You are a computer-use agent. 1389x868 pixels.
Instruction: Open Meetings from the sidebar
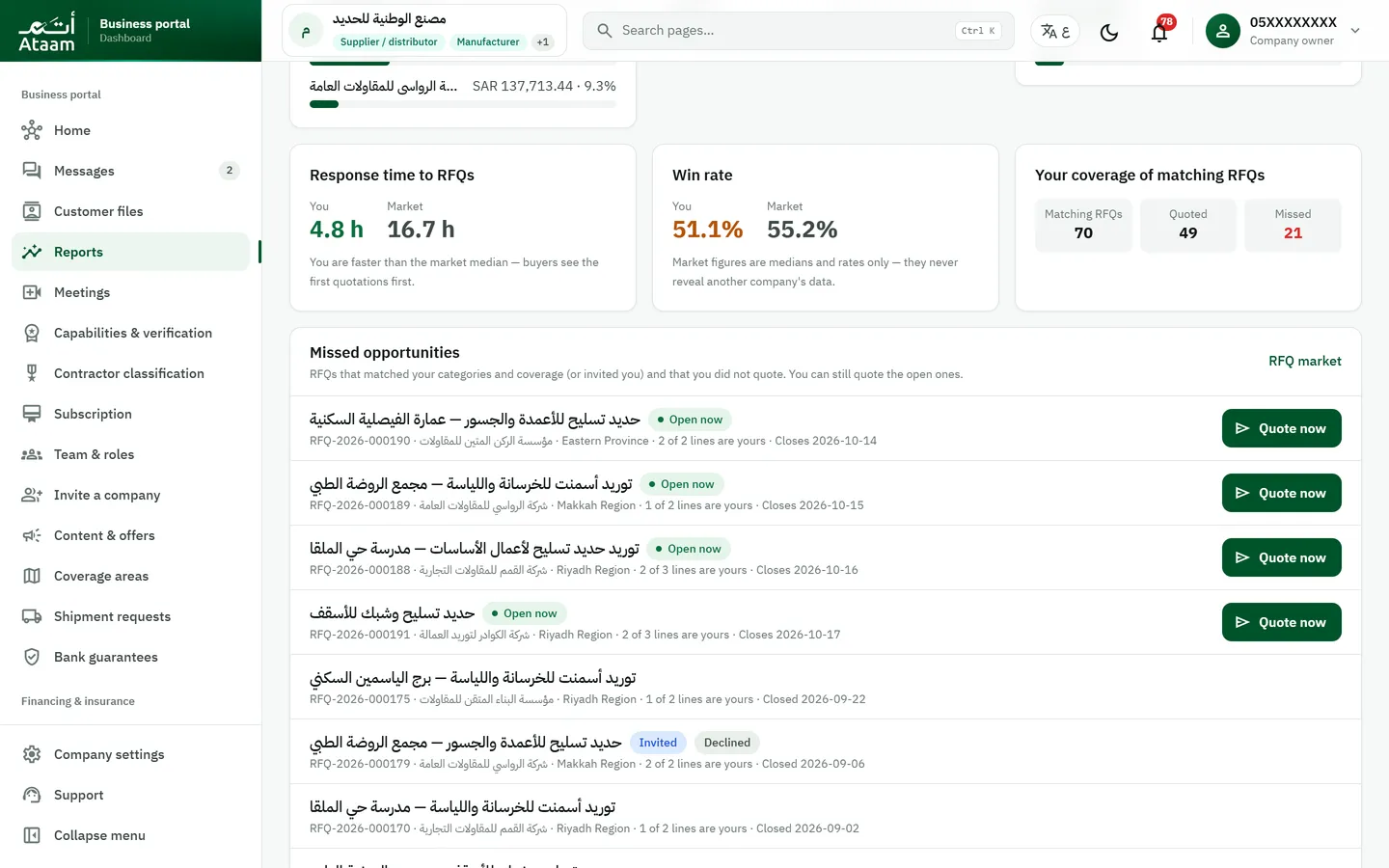pos(130,292)
